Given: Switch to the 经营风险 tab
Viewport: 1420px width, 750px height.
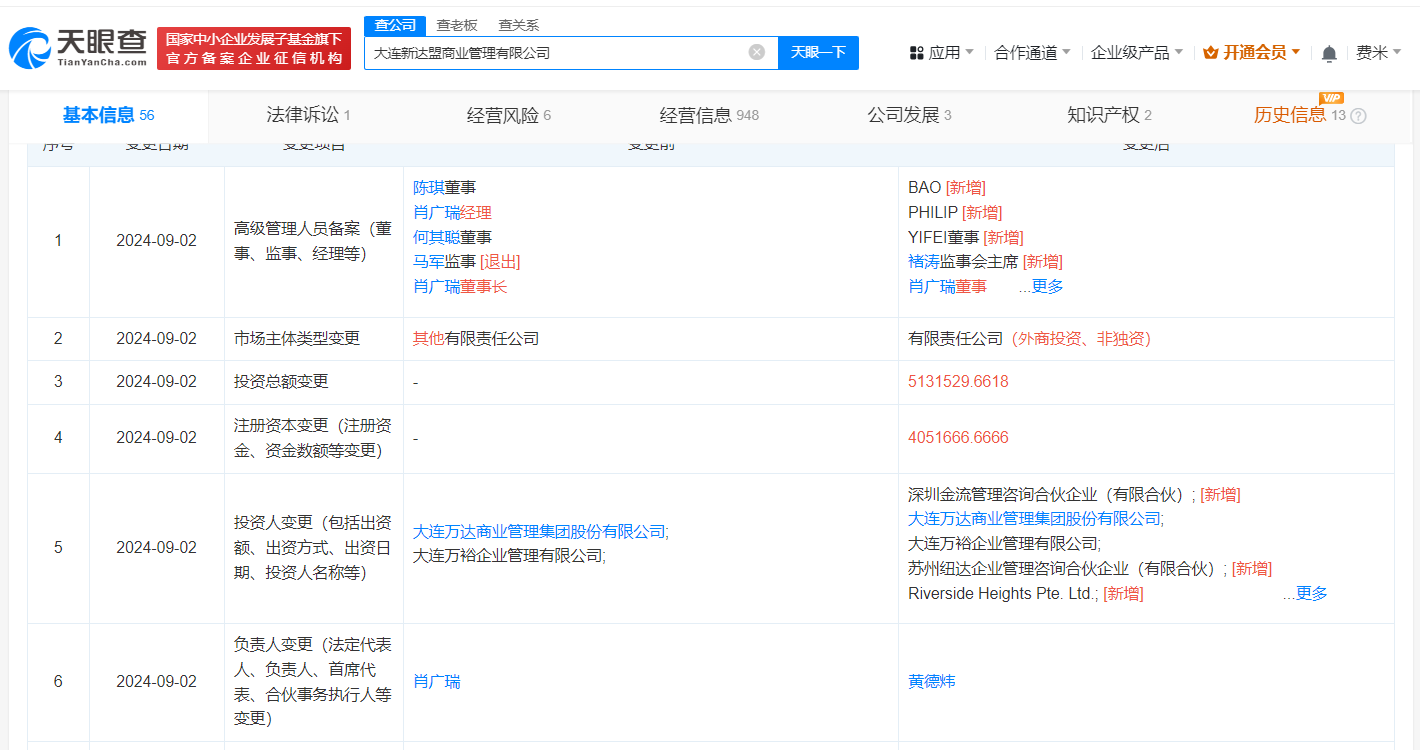Looking at the screenshot, I should [508, 115].
